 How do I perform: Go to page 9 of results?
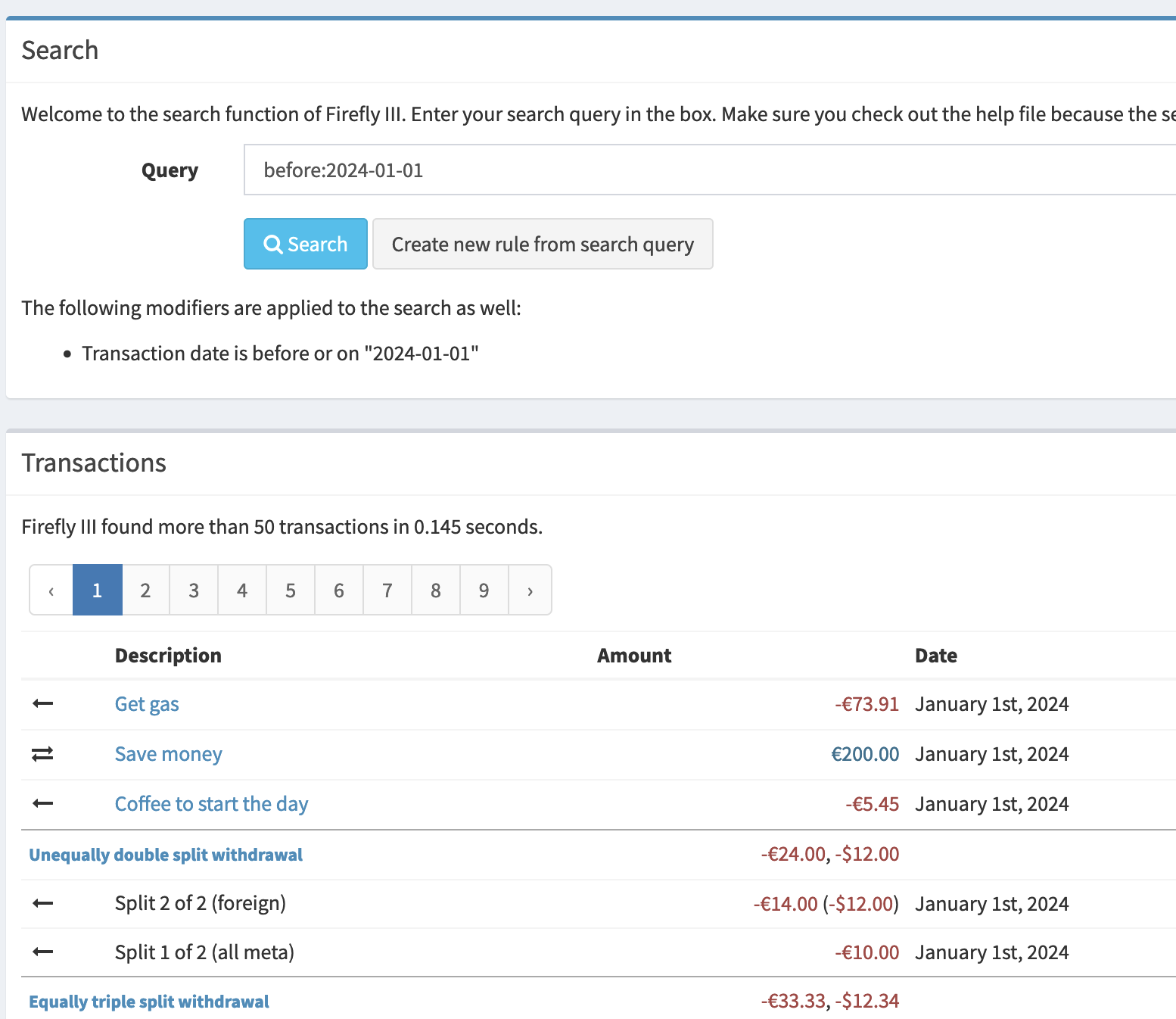pos(484,590)
